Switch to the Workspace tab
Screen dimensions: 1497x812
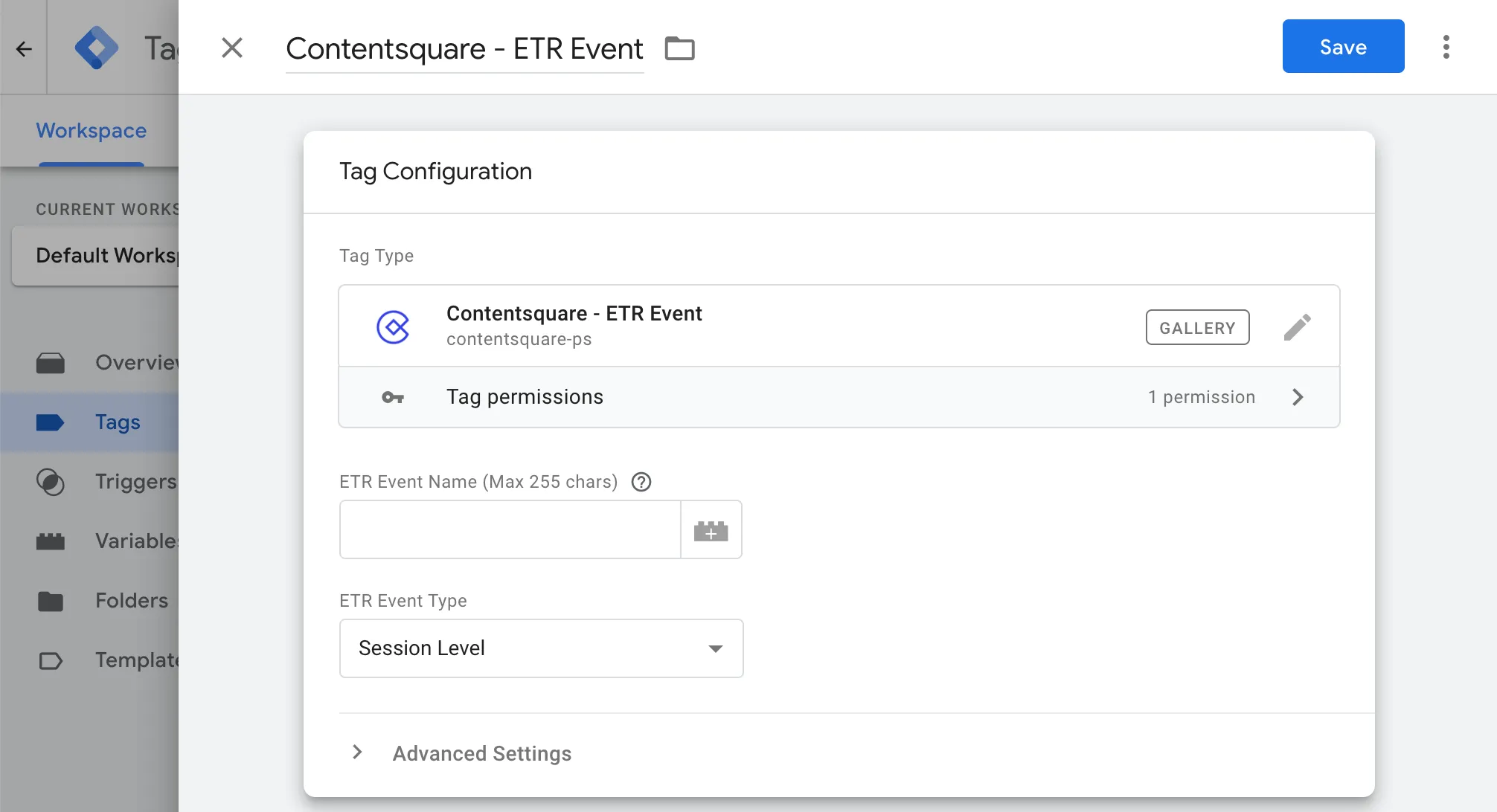[x=92, y=131]
